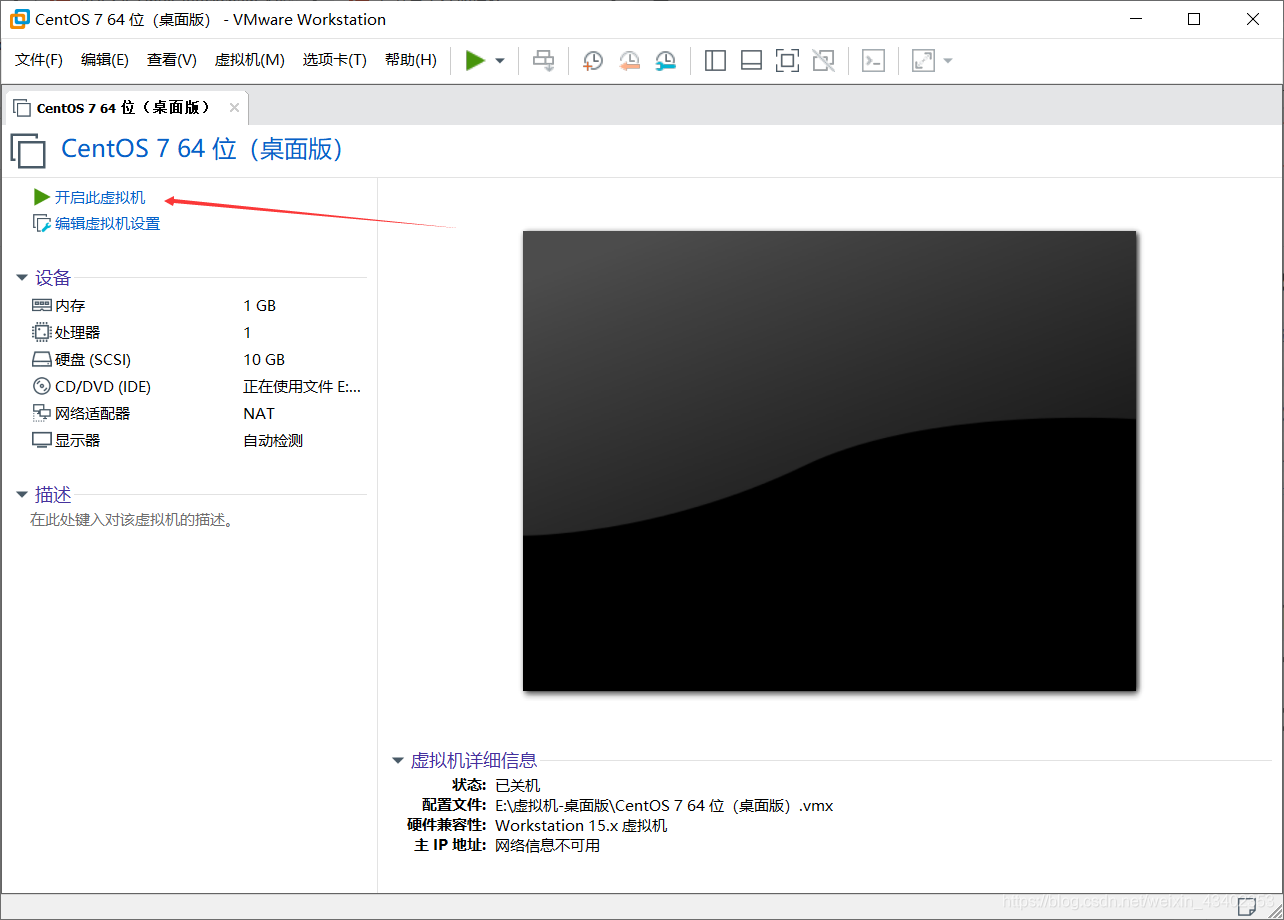Select the 处理器 device row
The width and height of the screenshot is (1284, 920).
(x=198, y=333)
